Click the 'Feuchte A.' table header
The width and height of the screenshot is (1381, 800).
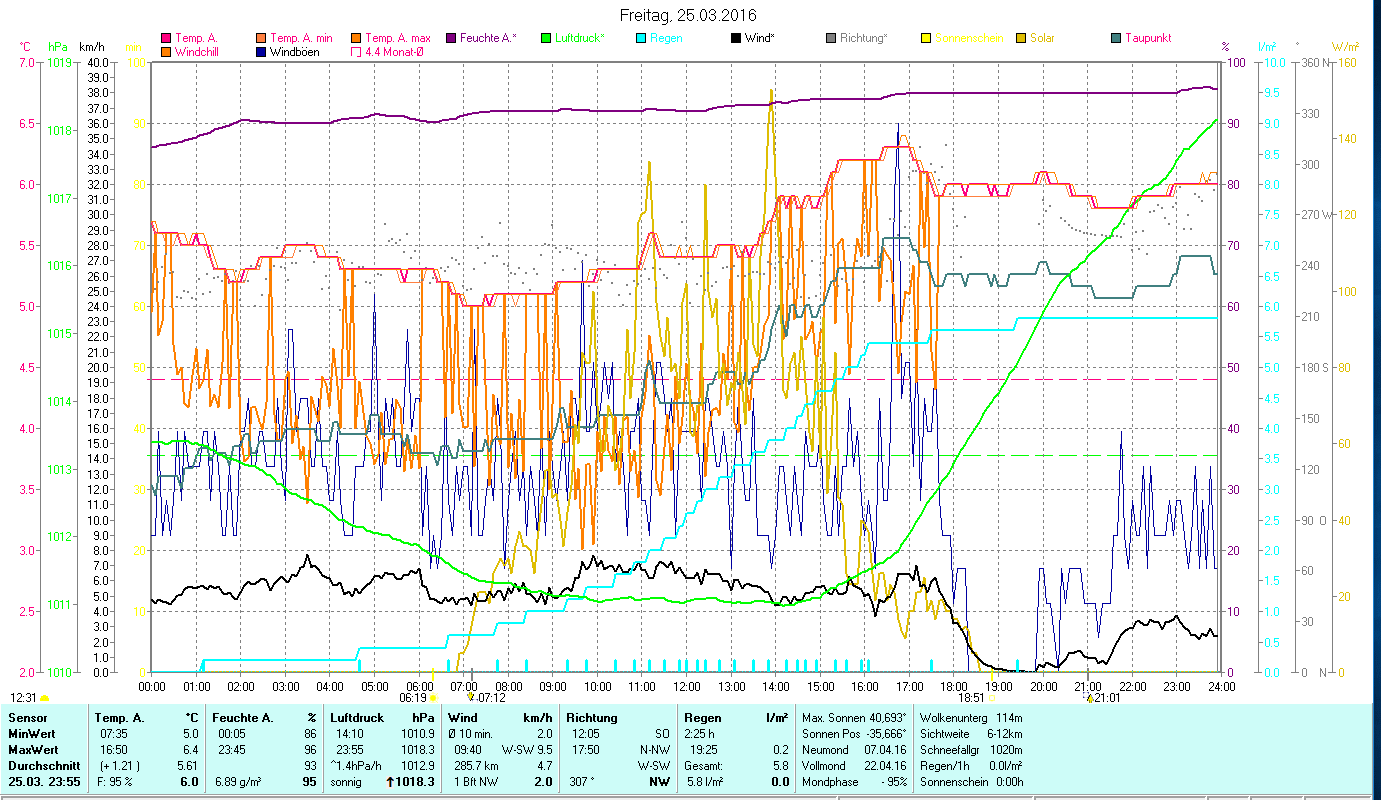242,718
